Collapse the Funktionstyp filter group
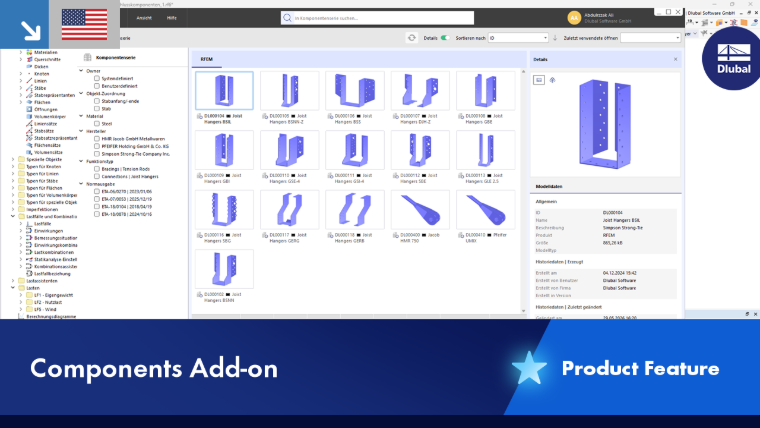The image size is (760, 428). 81,161
